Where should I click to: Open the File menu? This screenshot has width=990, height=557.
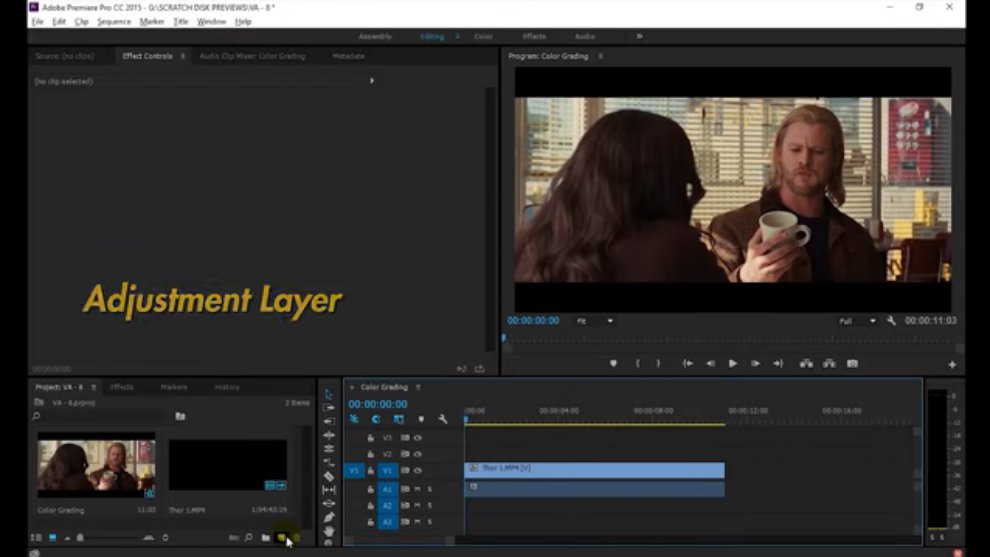[x=38, y=21]
